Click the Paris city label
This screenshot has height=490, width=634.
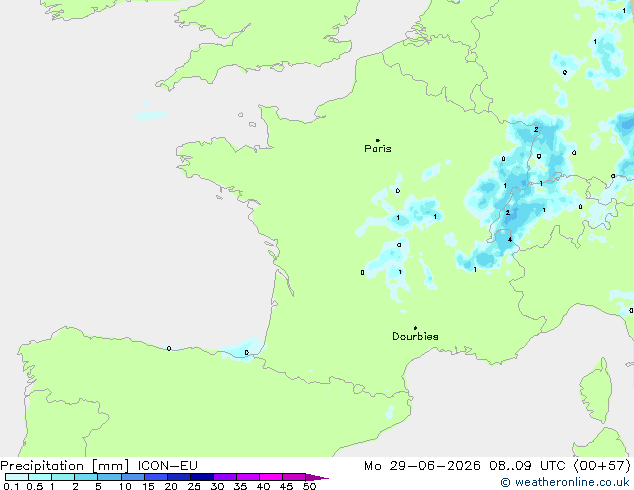coord(378,149)
